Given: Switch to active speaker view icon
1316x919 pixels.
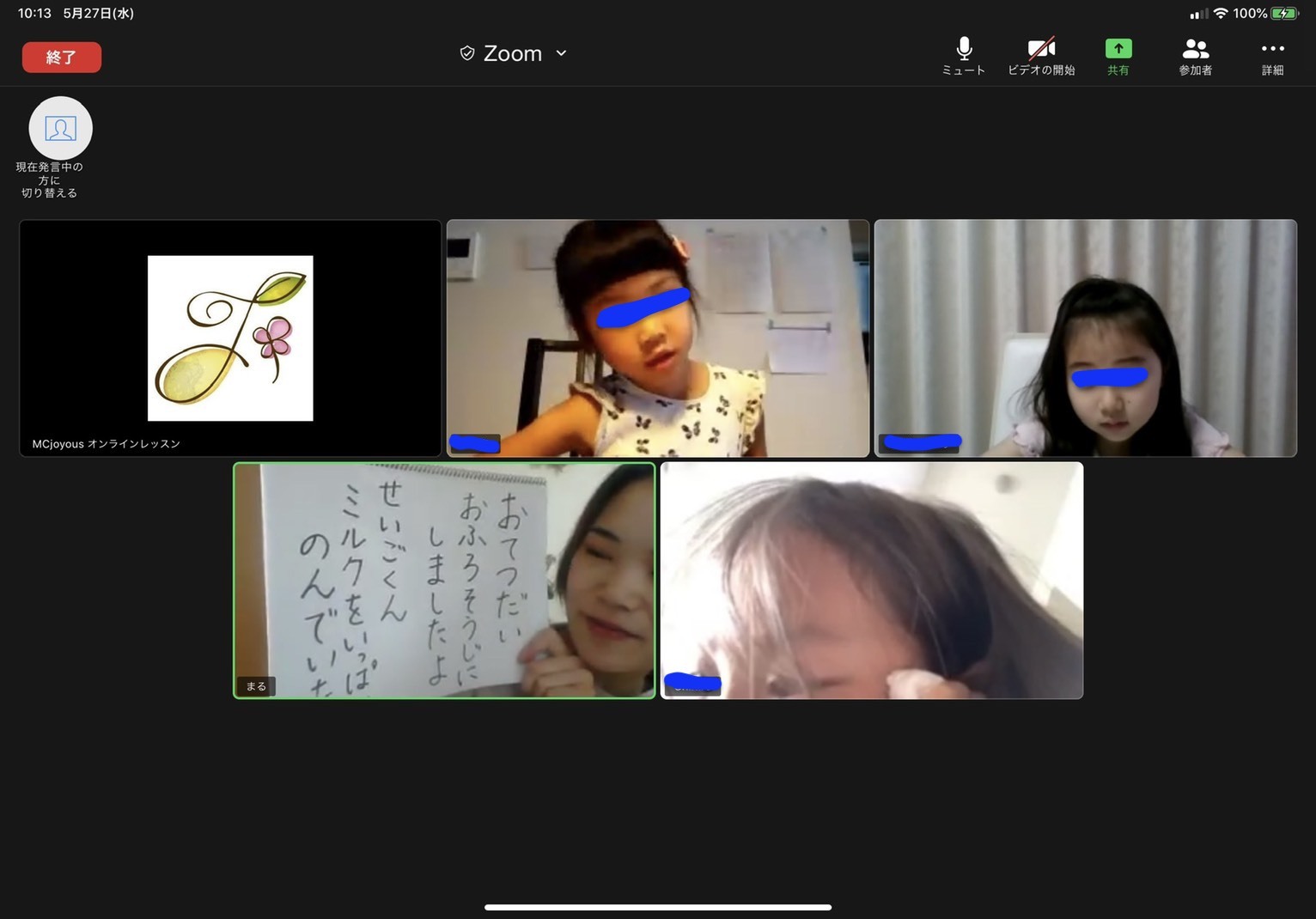Looking at the screenshot, I should [x=60, y=128].
